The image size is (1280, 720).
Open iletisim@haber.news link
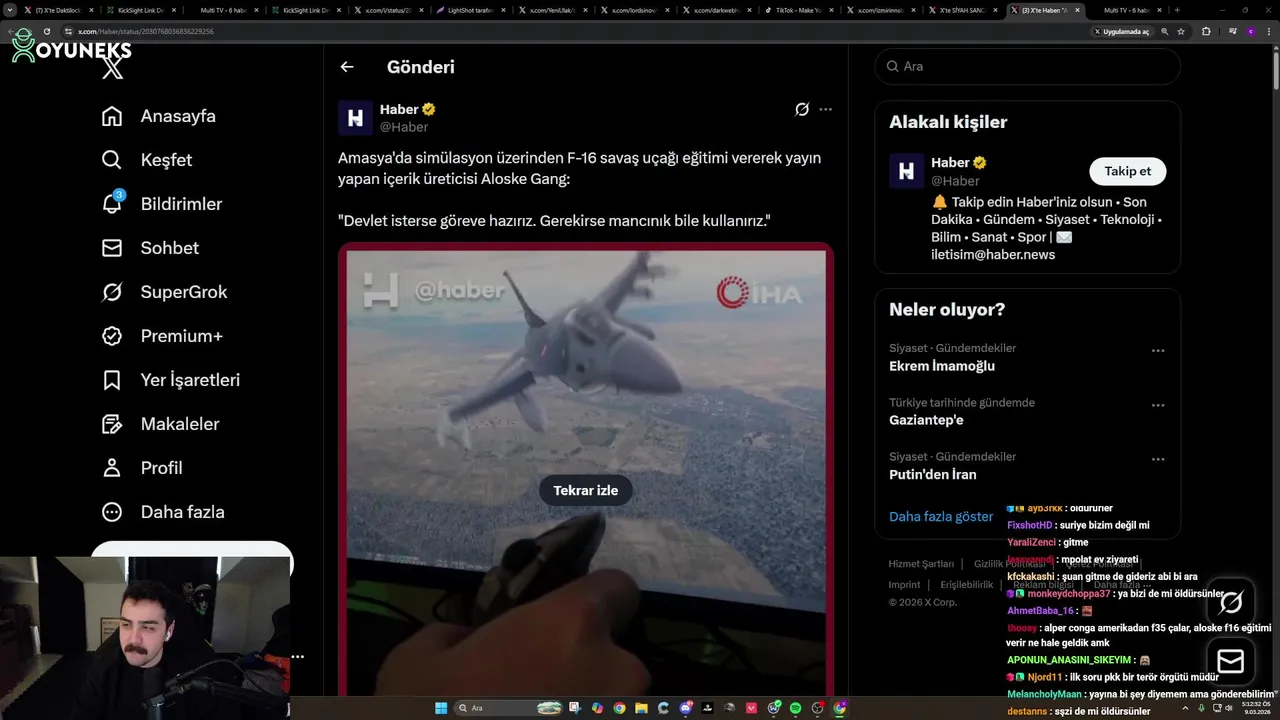(993, 254)
